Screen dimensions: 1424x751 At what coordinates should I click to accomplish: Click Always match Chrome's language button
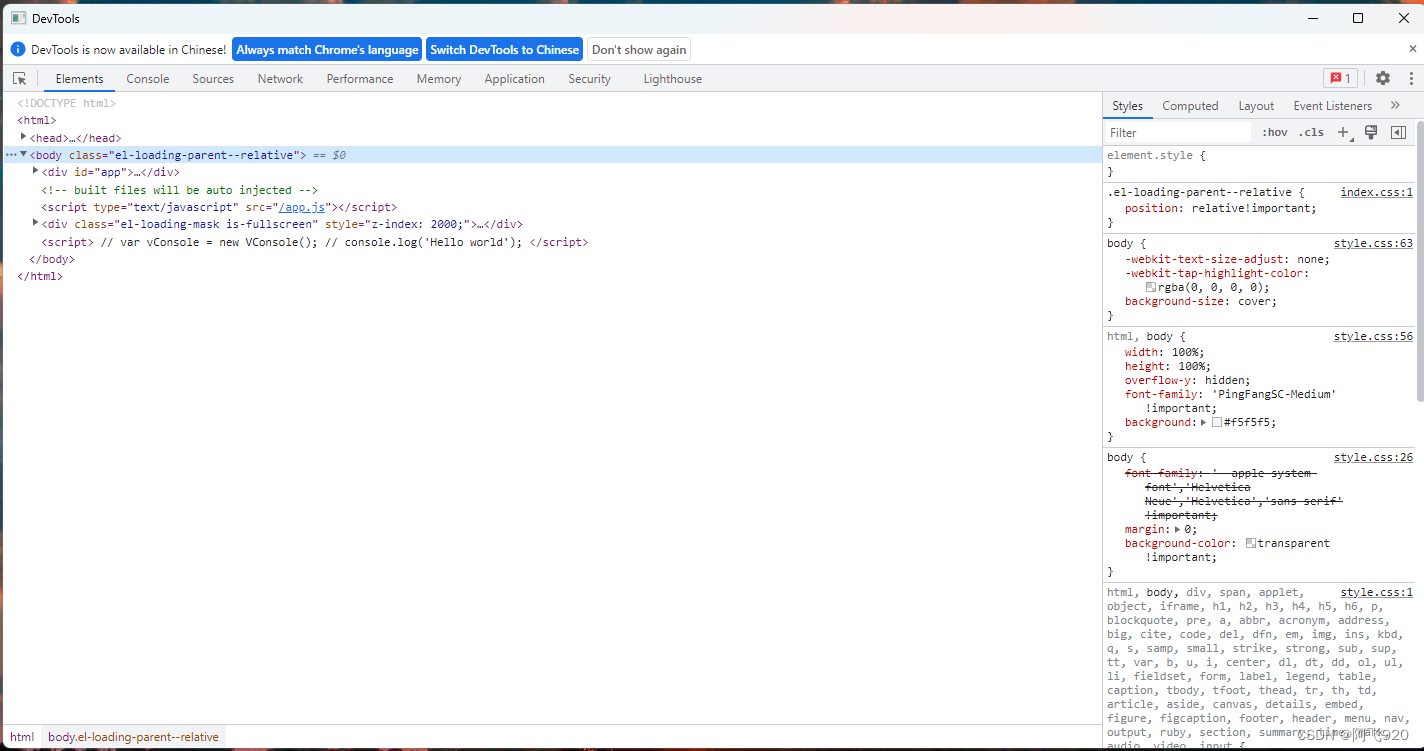pos(327,50)
